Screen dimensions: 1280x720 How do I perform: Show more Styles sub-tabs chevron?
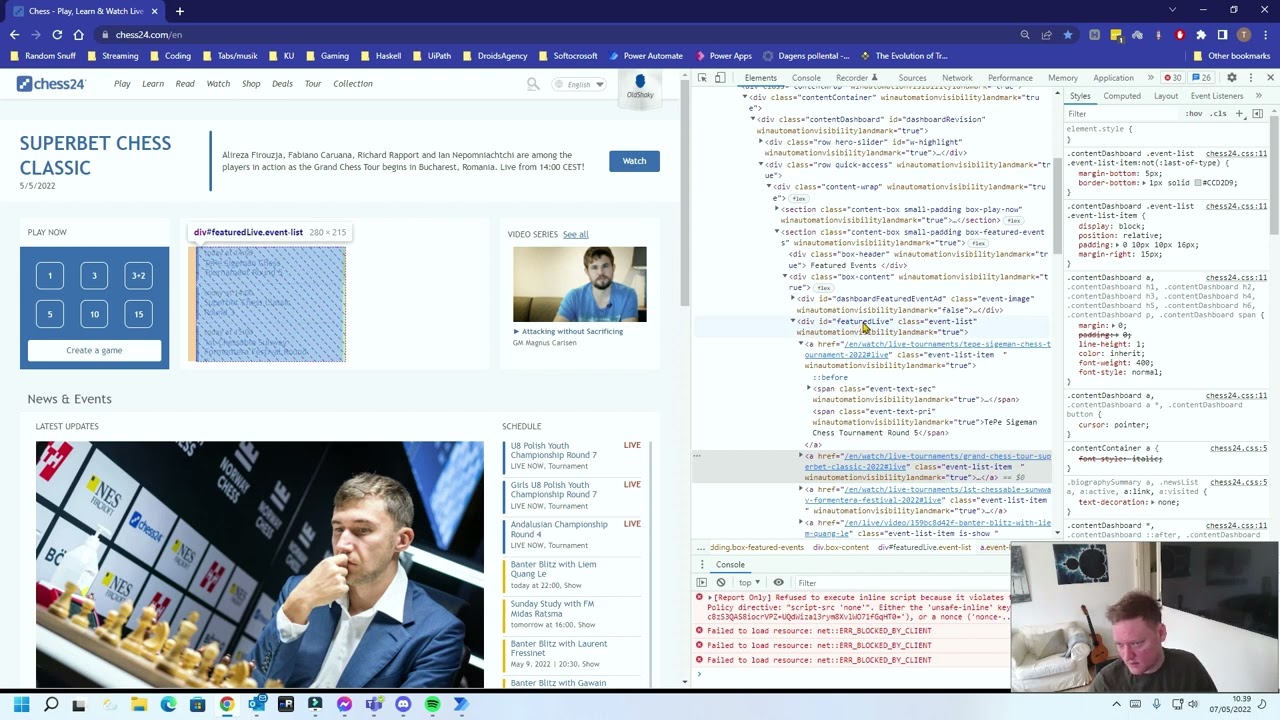[x=1258, y=96]
